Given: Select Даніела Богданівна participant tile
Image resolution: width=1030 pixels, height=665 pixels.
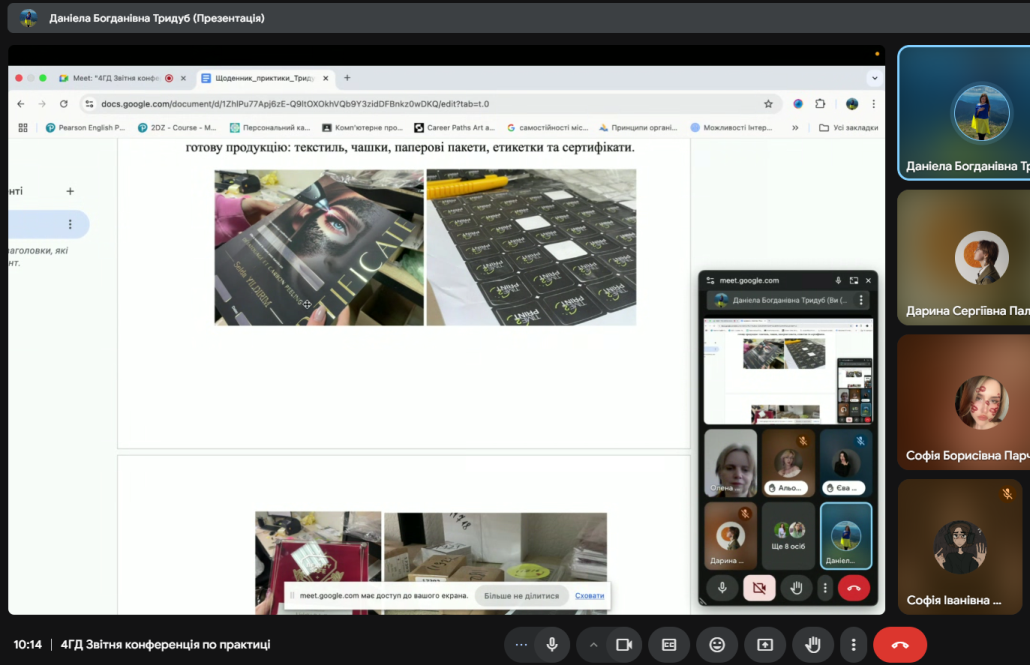Looking at the screenshot, I should pyautogui.click(x=965, y=113).
